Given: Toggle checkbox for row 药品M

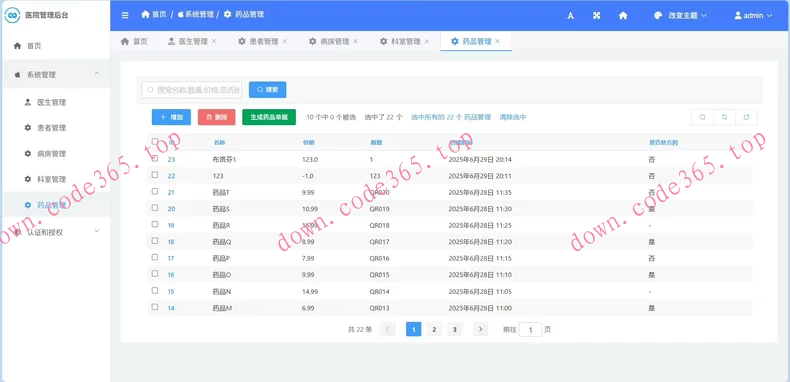Looking at the screenshot, I should click(x=155, y=307).
